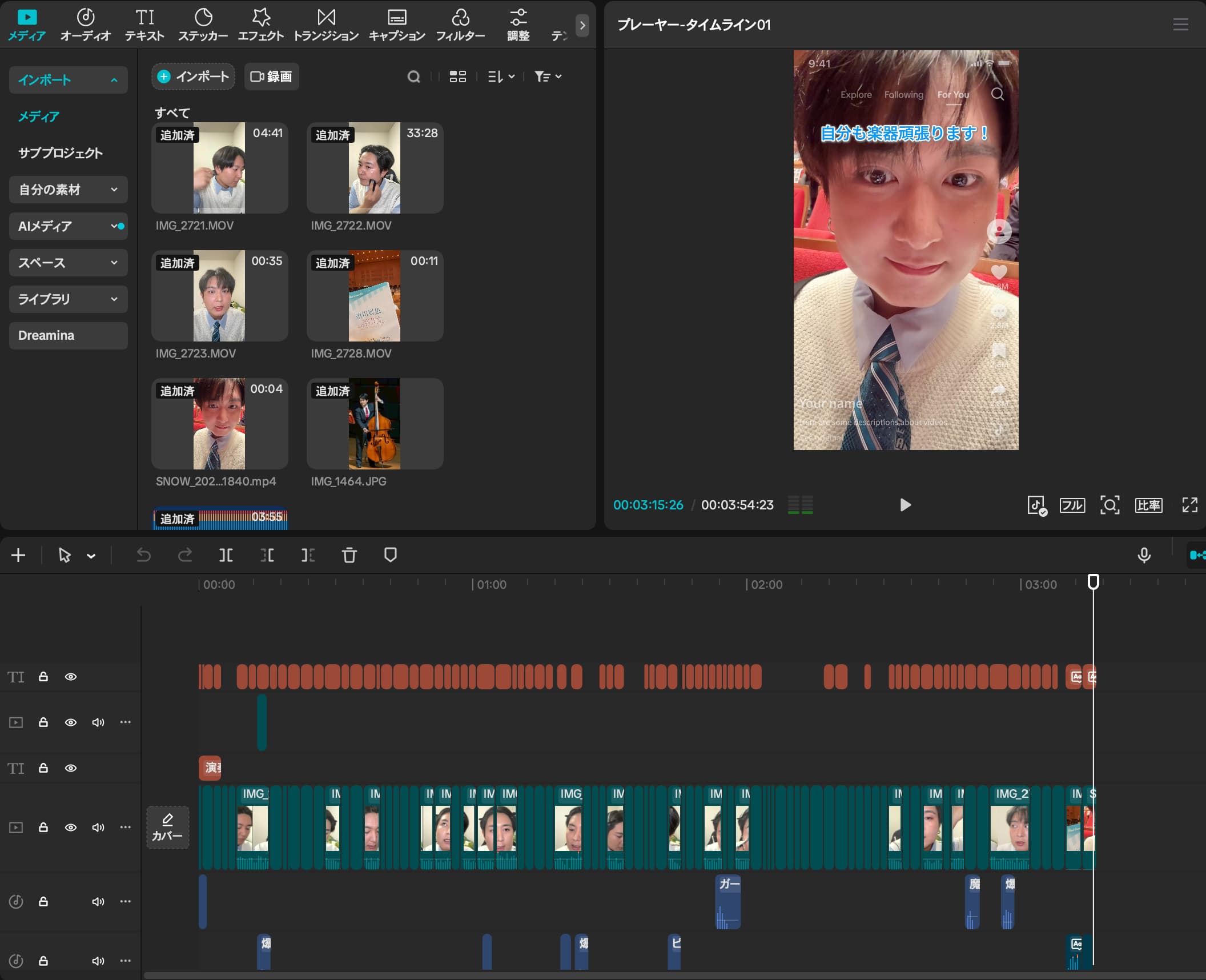
Task: Go to the トランジション tab
Action: [326, 25]
